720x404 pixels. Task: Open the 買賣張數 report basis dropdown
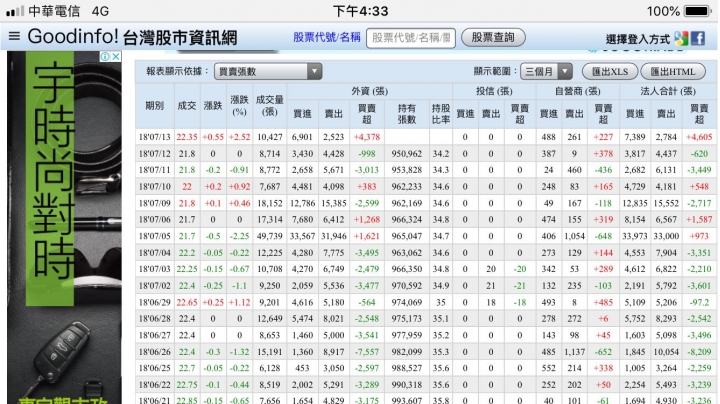pyautogui.click(x=268, y=71)
